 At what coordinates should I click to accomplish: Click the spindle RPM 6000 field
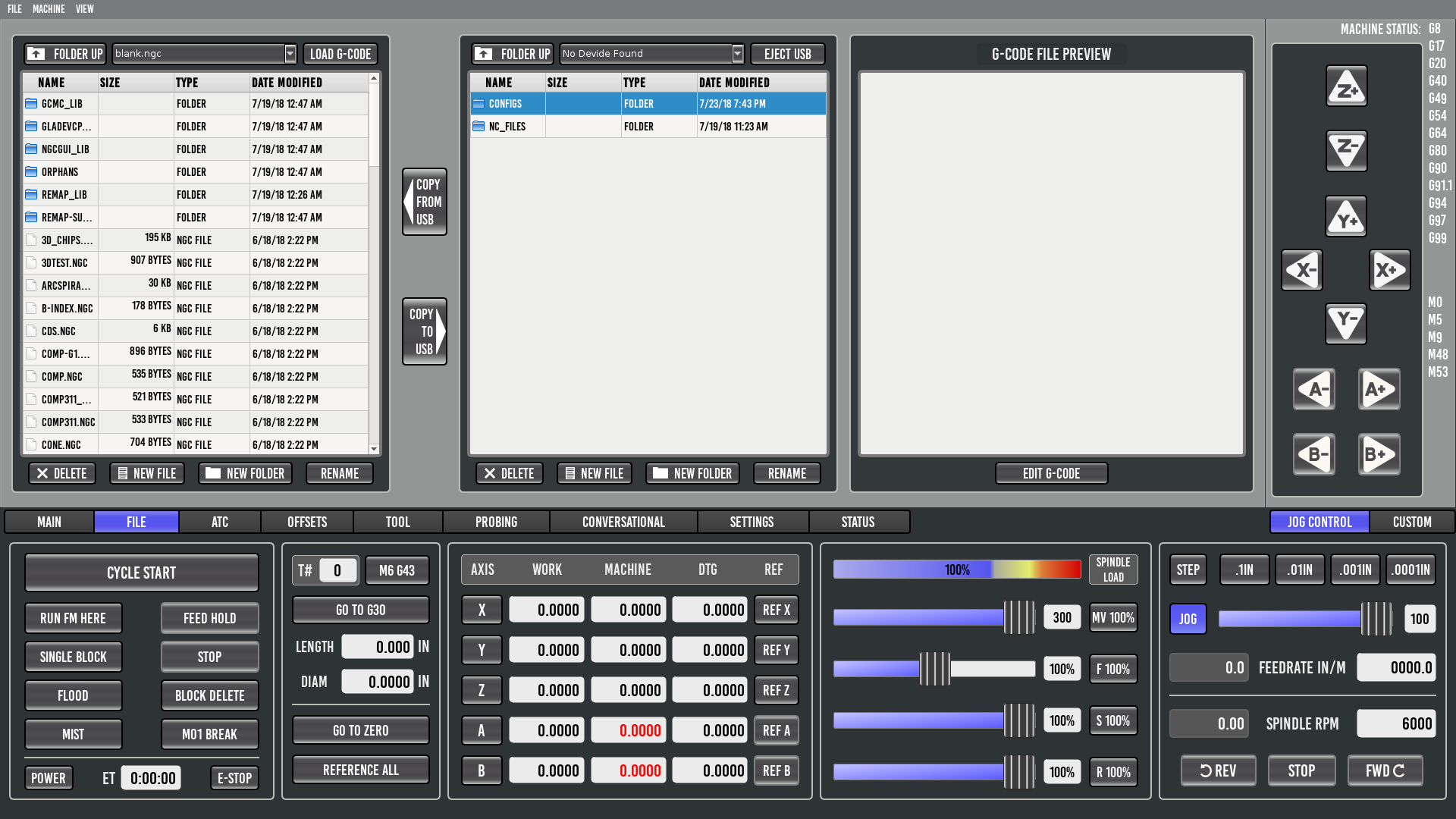click(1396, 723)
